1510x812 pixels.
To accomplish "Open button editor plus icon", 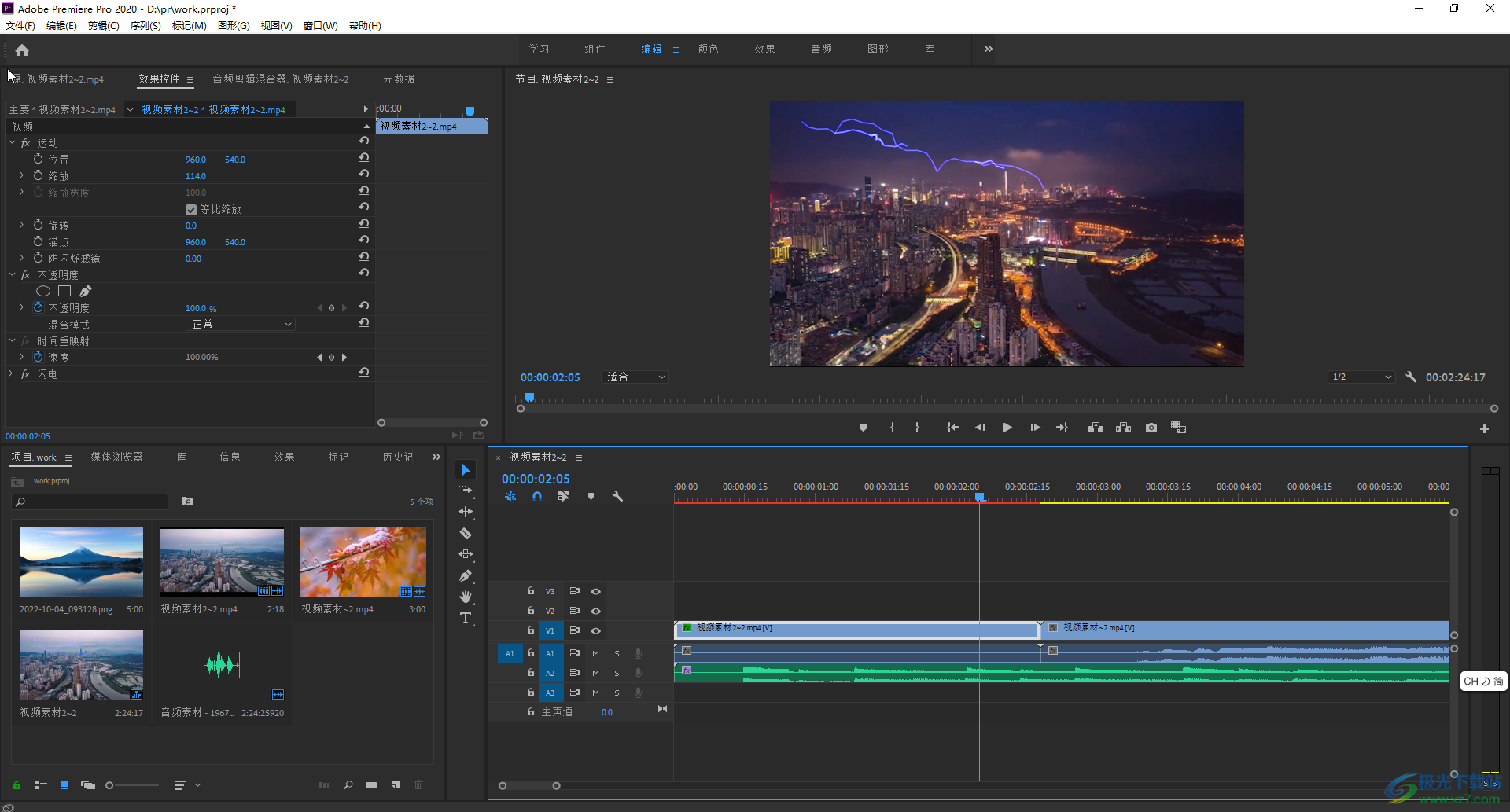I will coord(1484,428).
